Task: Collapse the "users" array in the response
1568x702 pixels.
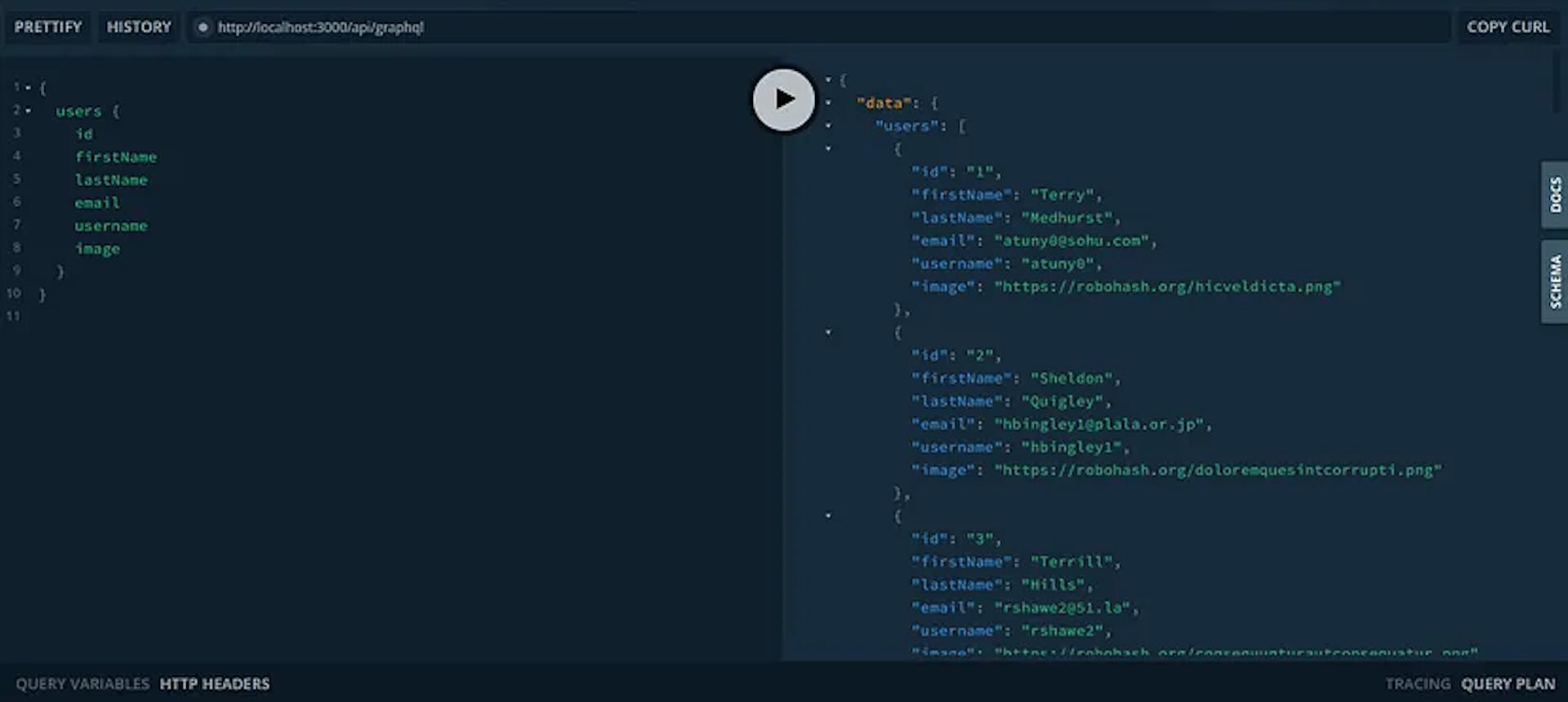Action: click(828, 126)
